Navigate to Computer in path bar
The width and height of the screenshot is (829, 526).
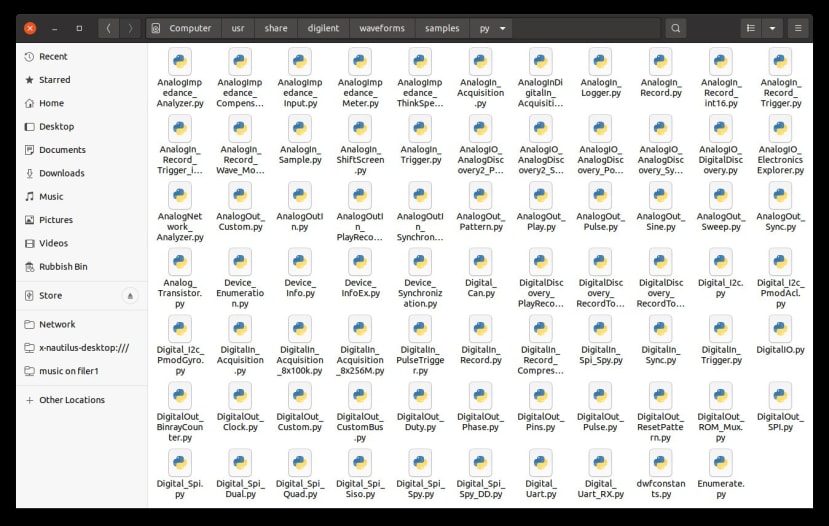tap(183, 28)
